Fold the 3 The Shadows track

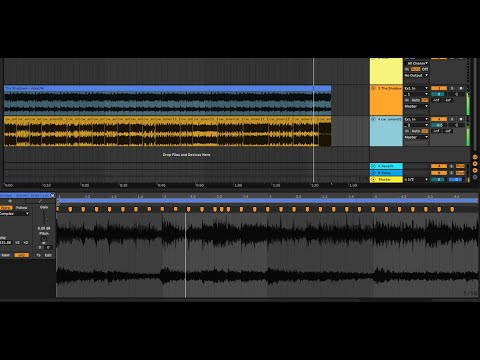click(373, 88)
